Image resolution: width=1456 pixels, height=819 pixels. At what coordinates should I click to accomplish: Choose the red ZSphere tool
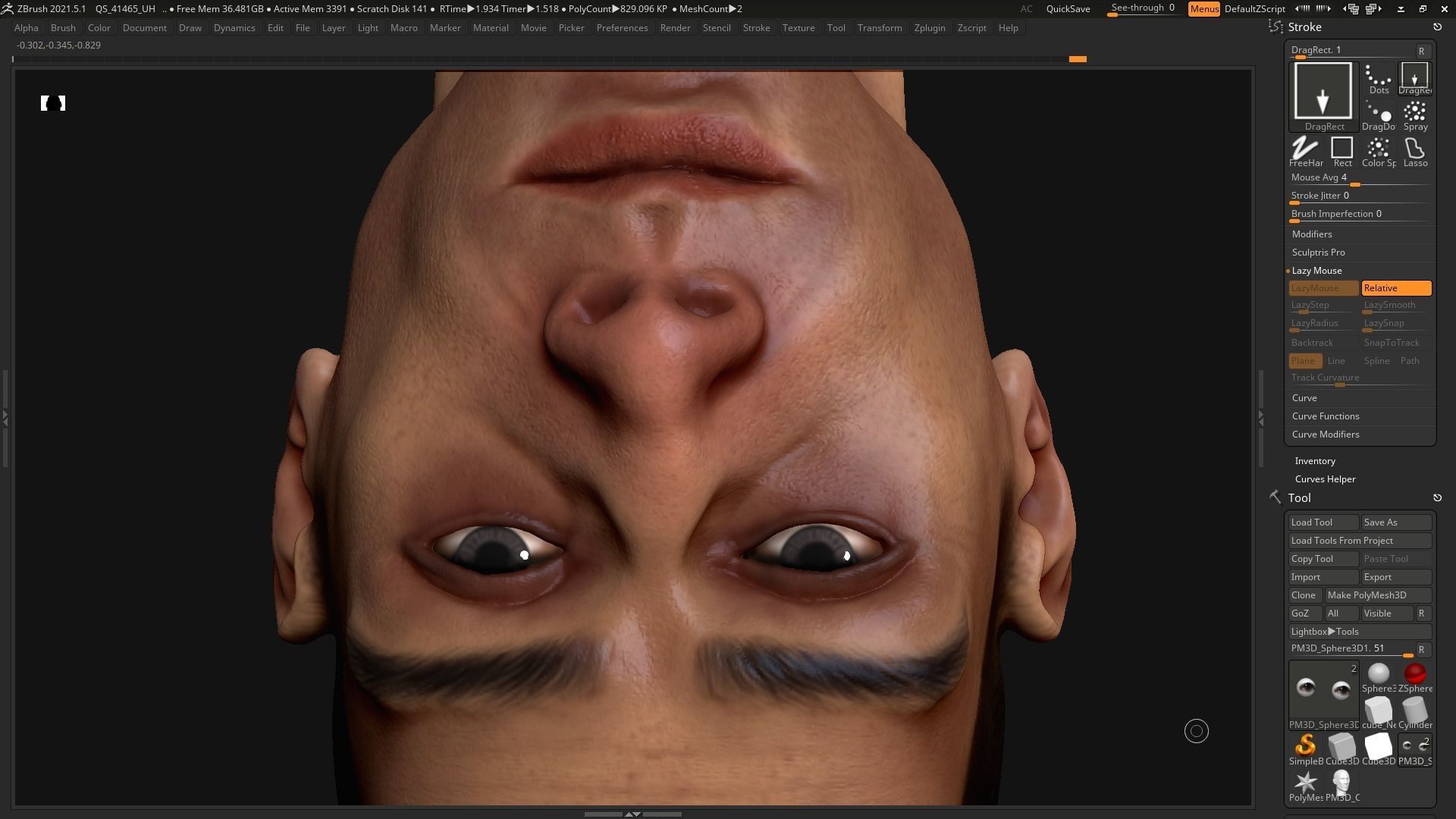click(x=1415, y=678)
